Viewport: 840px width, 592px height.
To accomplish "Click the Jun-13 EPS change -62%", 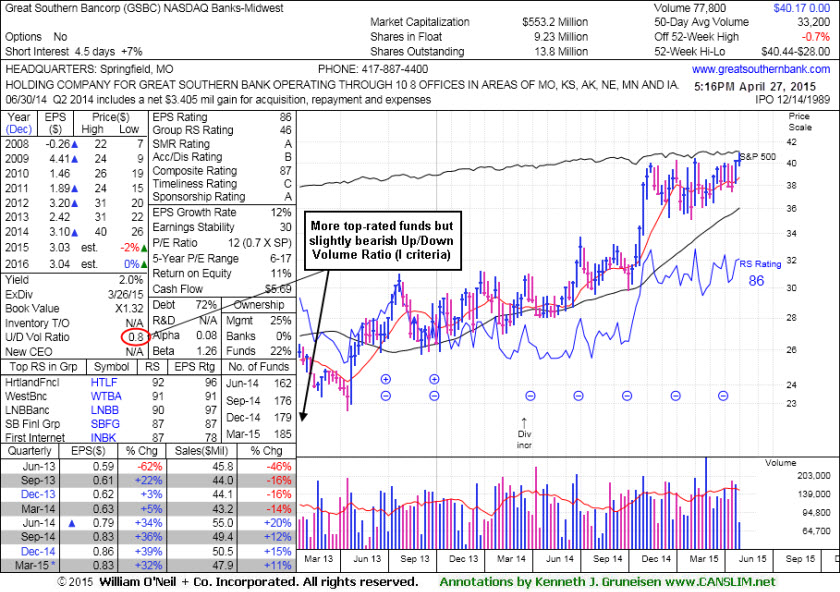I will click(x=148, y=467).
